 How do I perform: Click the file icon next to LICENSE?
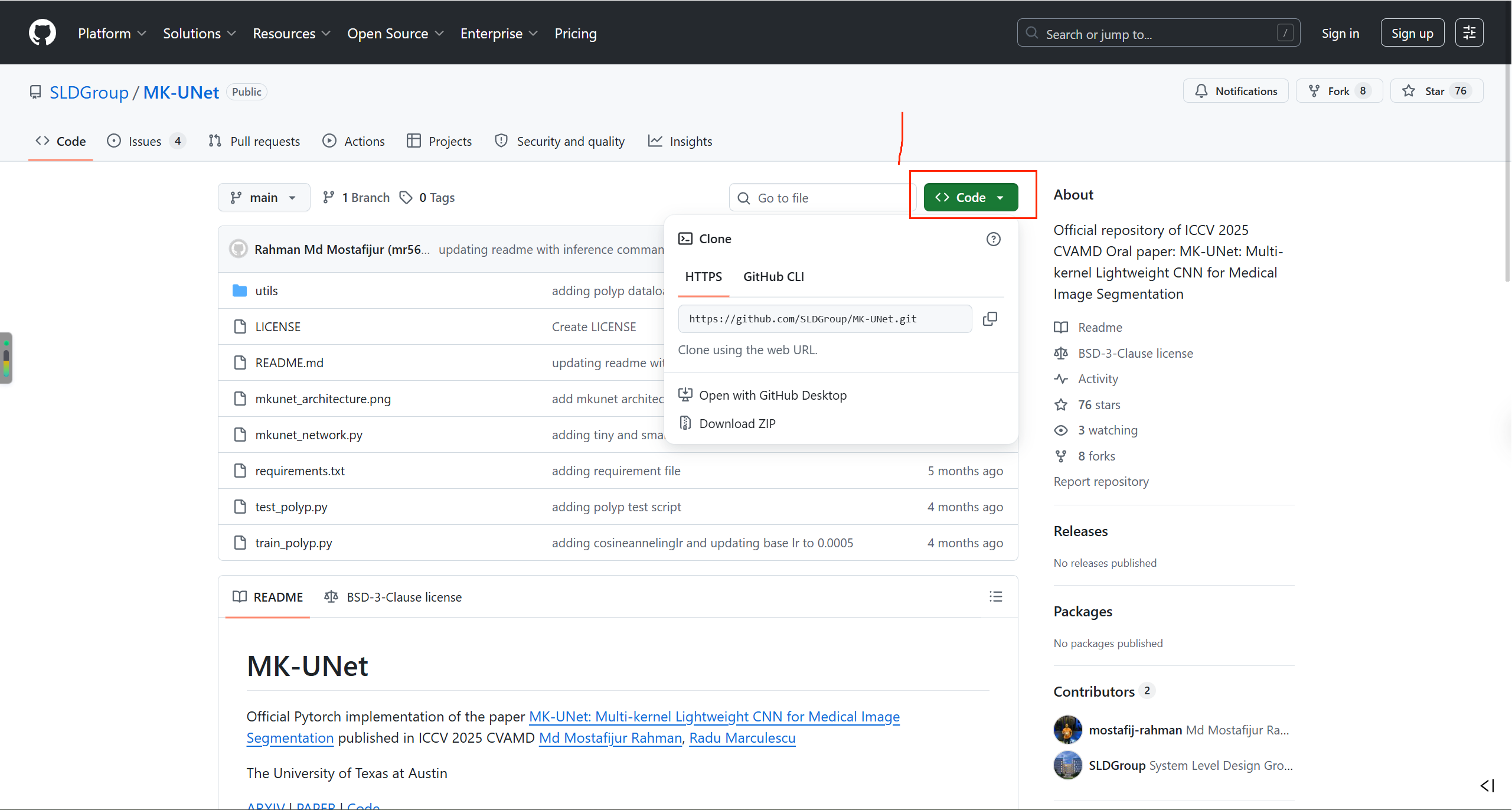[240, 326]
